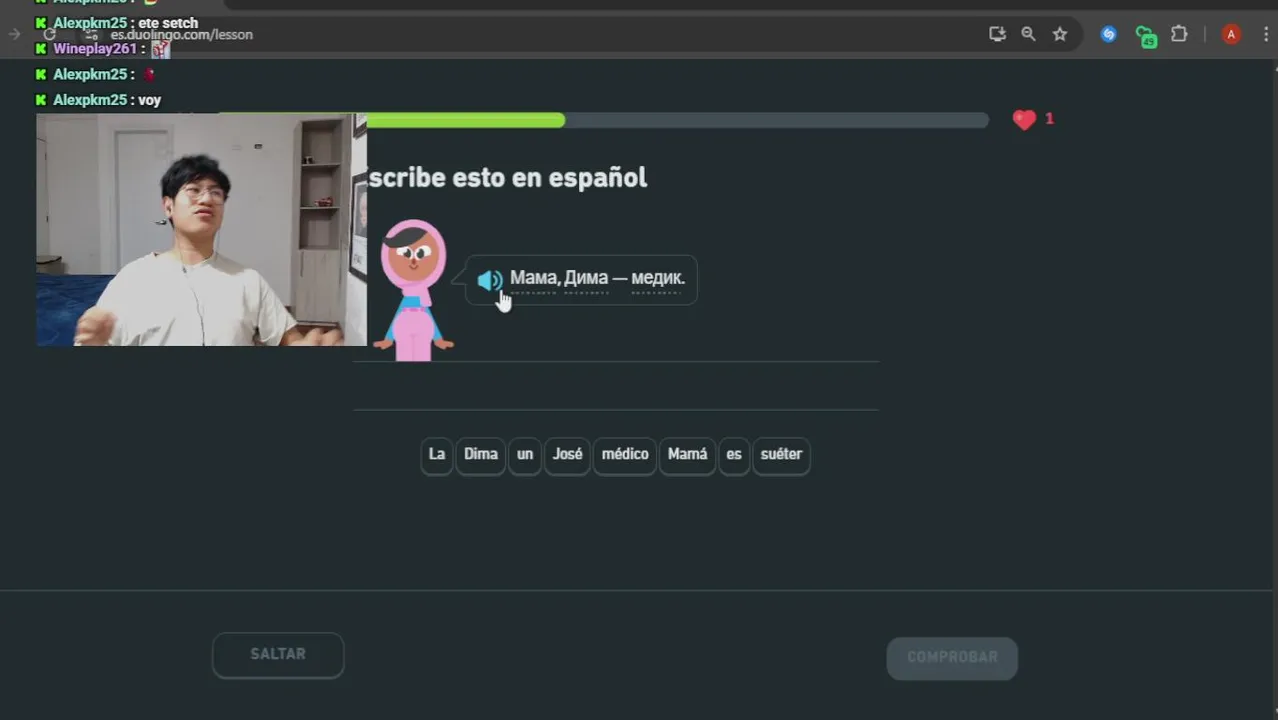
Task: Select the word tile 'médico'
Action: point(625,454)
